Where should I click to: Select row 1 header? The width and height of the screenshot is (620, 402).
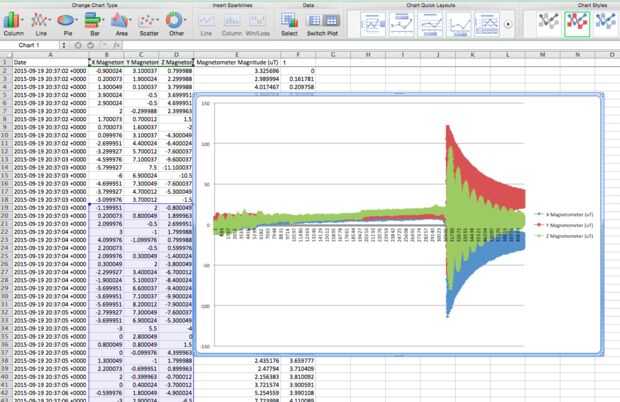[6, 62]
